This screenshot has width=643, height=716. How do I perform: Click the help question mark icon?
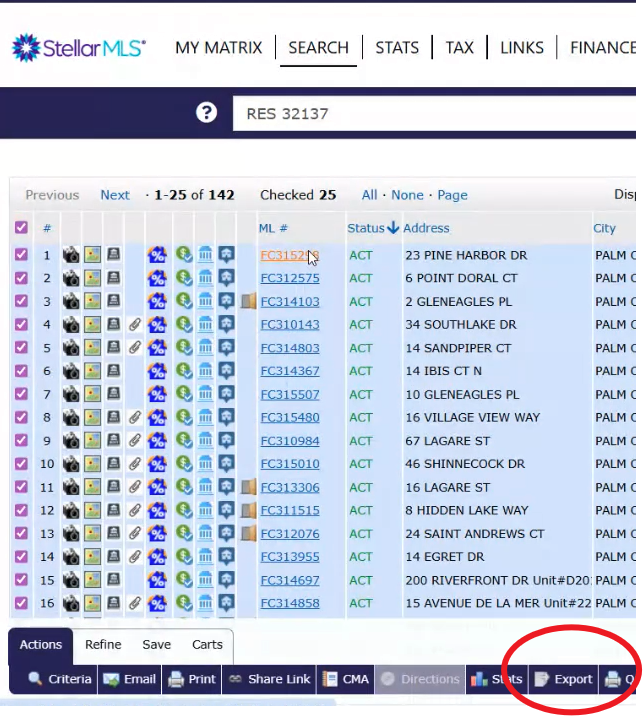pyautogui.click(x=206, y=112)
